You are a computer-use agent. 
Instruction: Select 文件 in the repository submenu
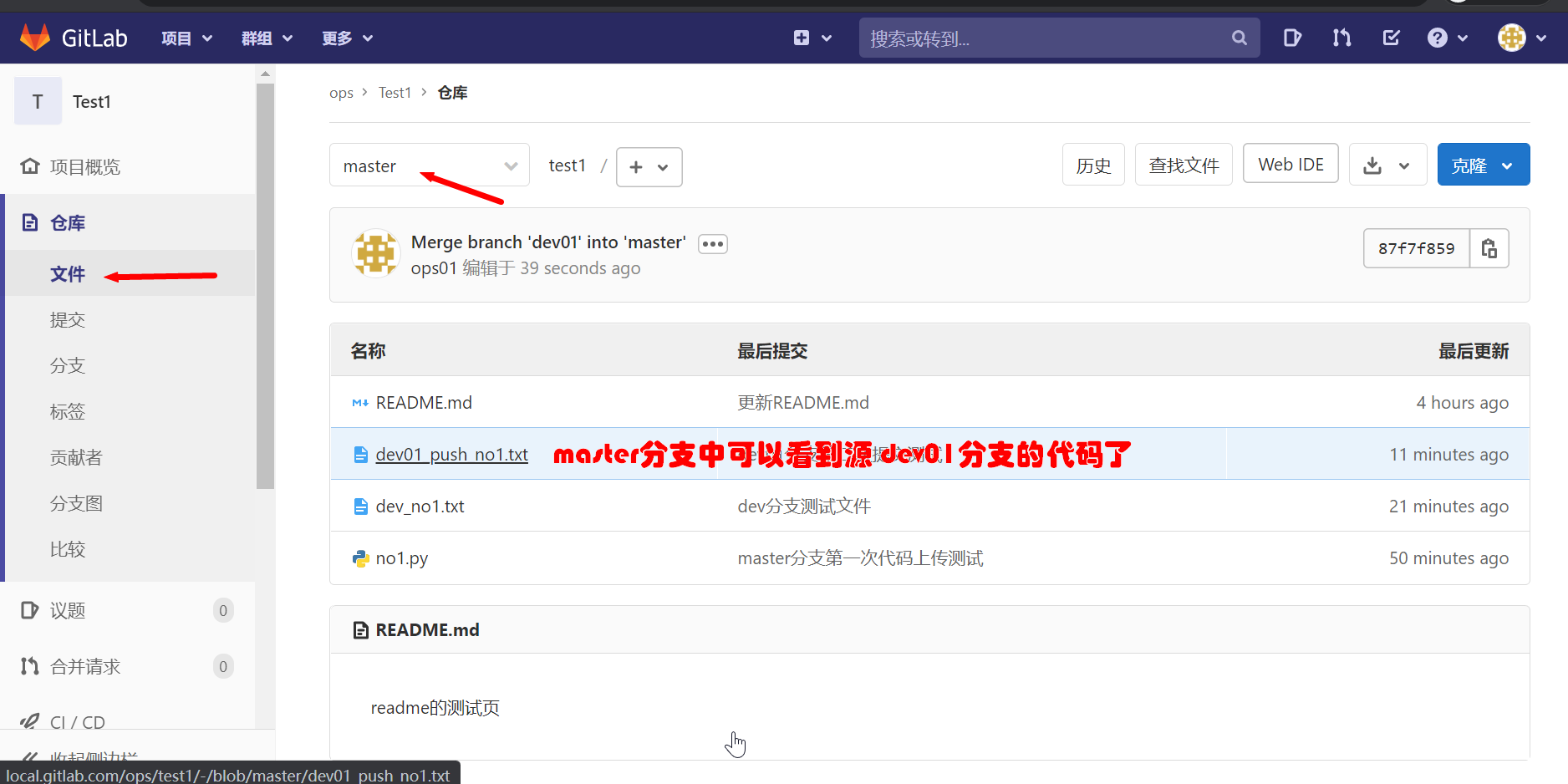pyautogui.click(x=68, y=274)
